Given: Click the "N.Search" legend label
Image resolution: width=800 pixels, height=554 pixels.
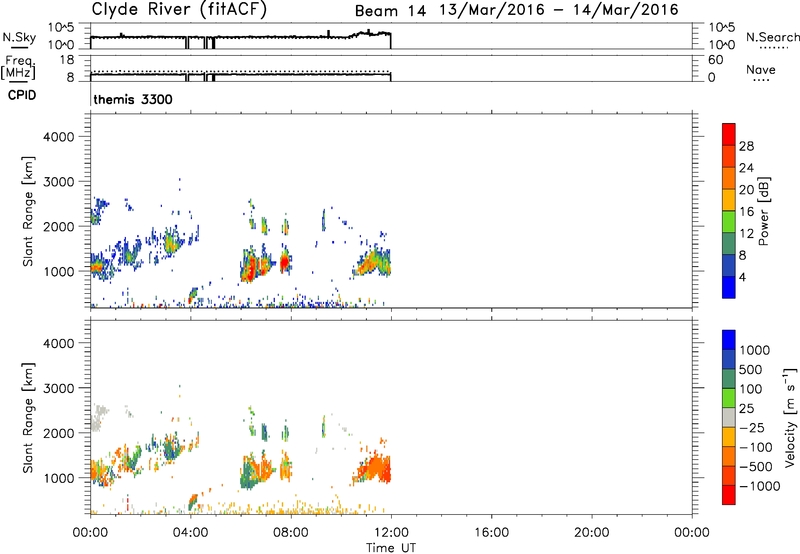Looking at the screenshot, I should [773, 37].
